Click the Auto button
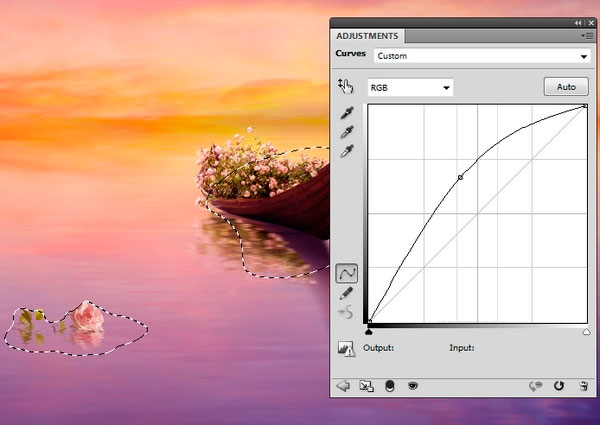The height and width of the screenshot is (425, 600). [x=566, y=87]
